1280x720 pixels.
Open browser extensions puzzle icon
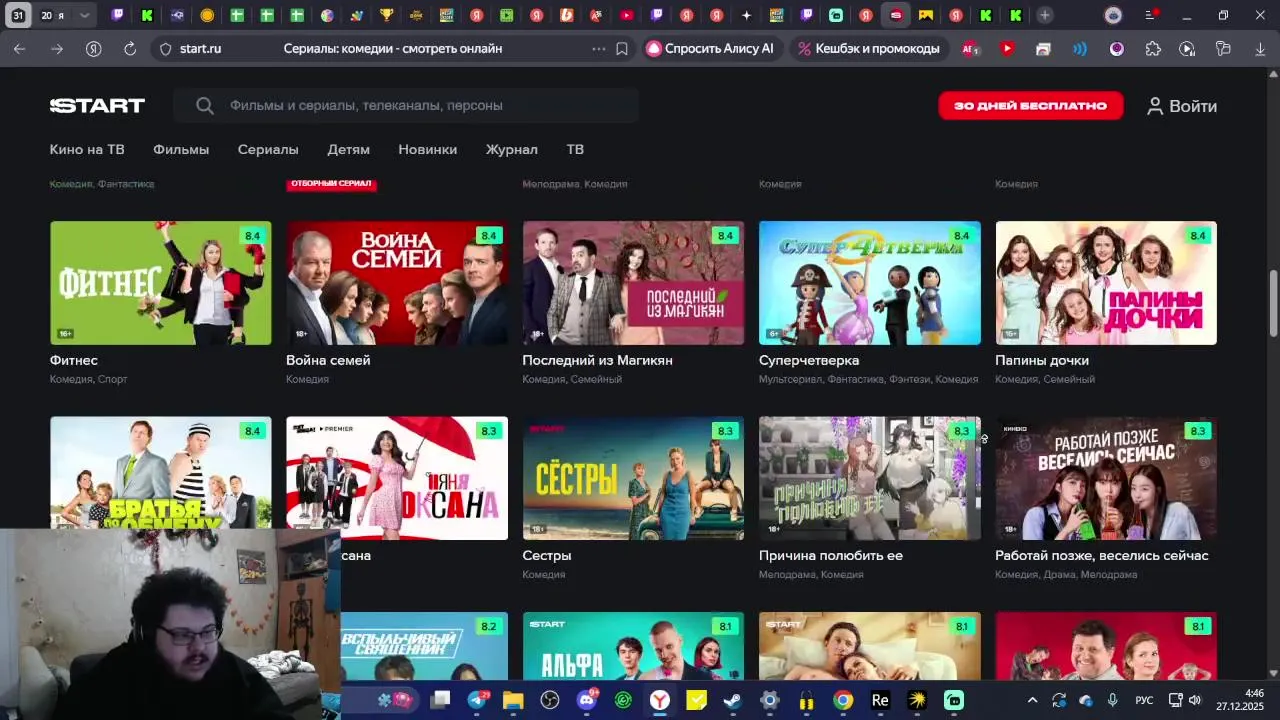(1153, 49)
